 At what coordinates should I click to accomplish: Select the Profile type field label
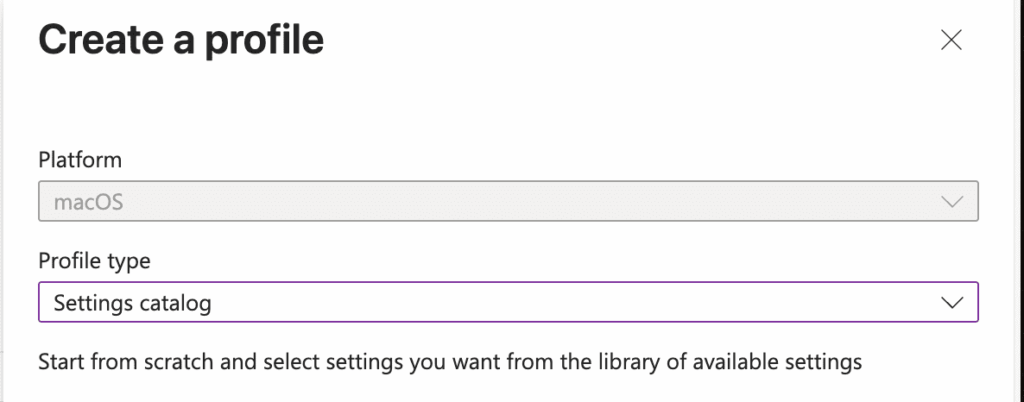point(94,261)
